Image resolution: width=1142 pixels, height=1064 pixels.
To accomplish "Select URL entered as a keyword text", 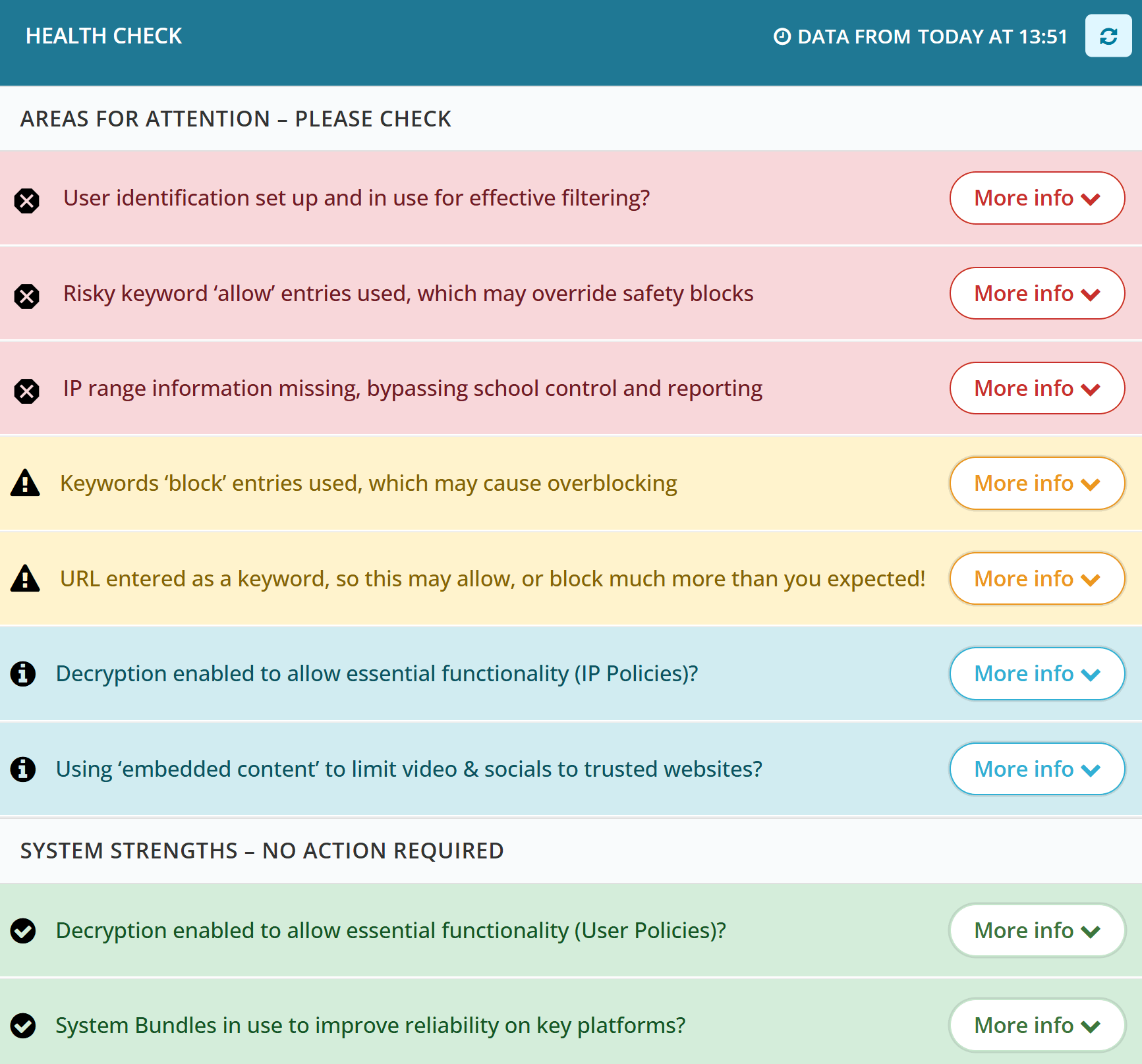I will point(492,579).
